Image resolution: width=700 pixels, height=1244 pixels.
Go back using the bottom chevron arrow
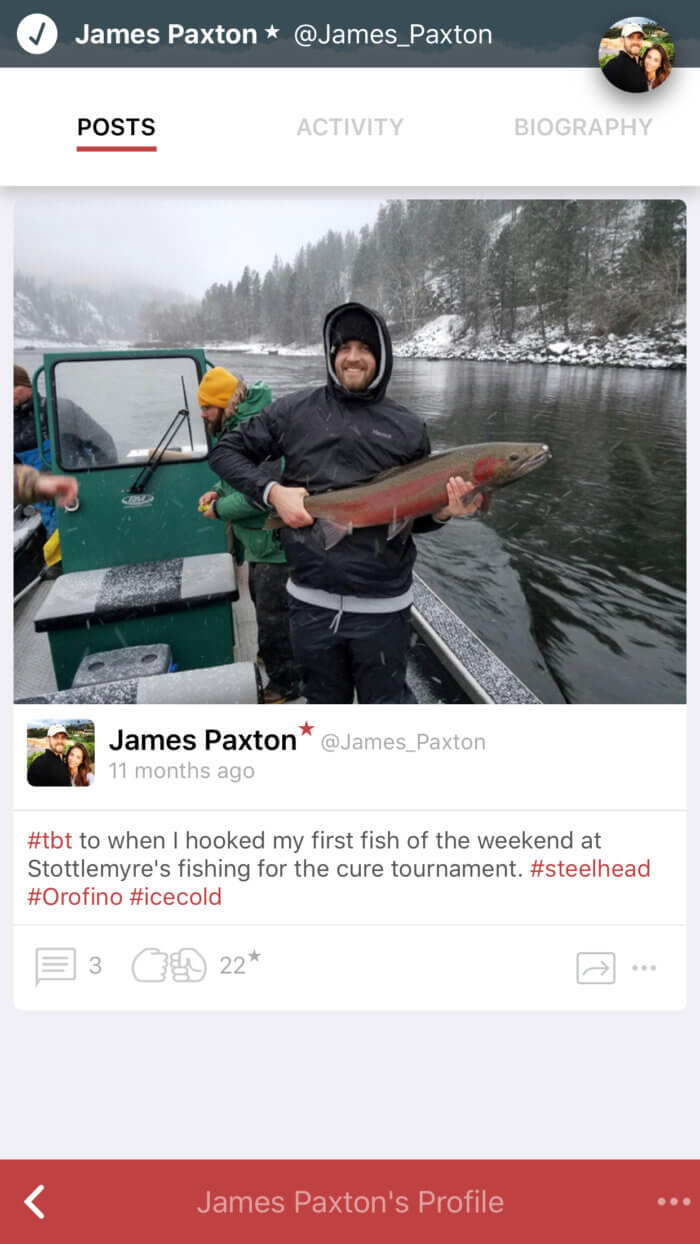[35, 1201]
